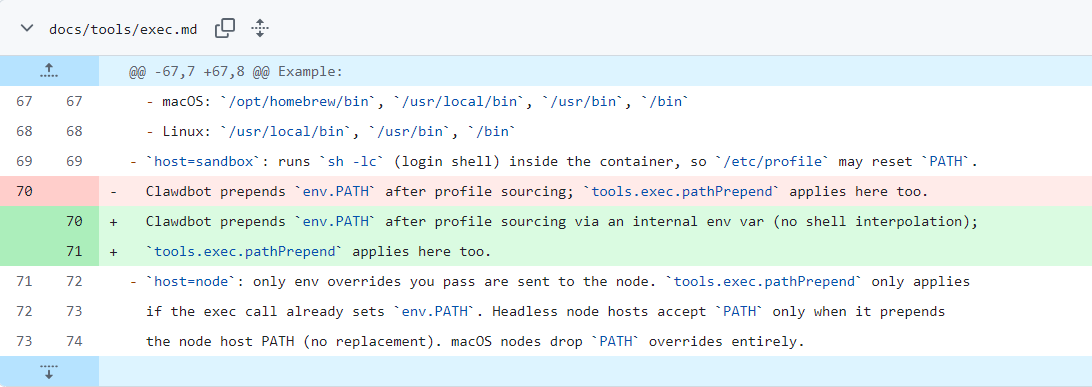Select the minus marker on deleted line
Image resolution: width=1092 pixels, height=387 pixels.
click(114, 191)
